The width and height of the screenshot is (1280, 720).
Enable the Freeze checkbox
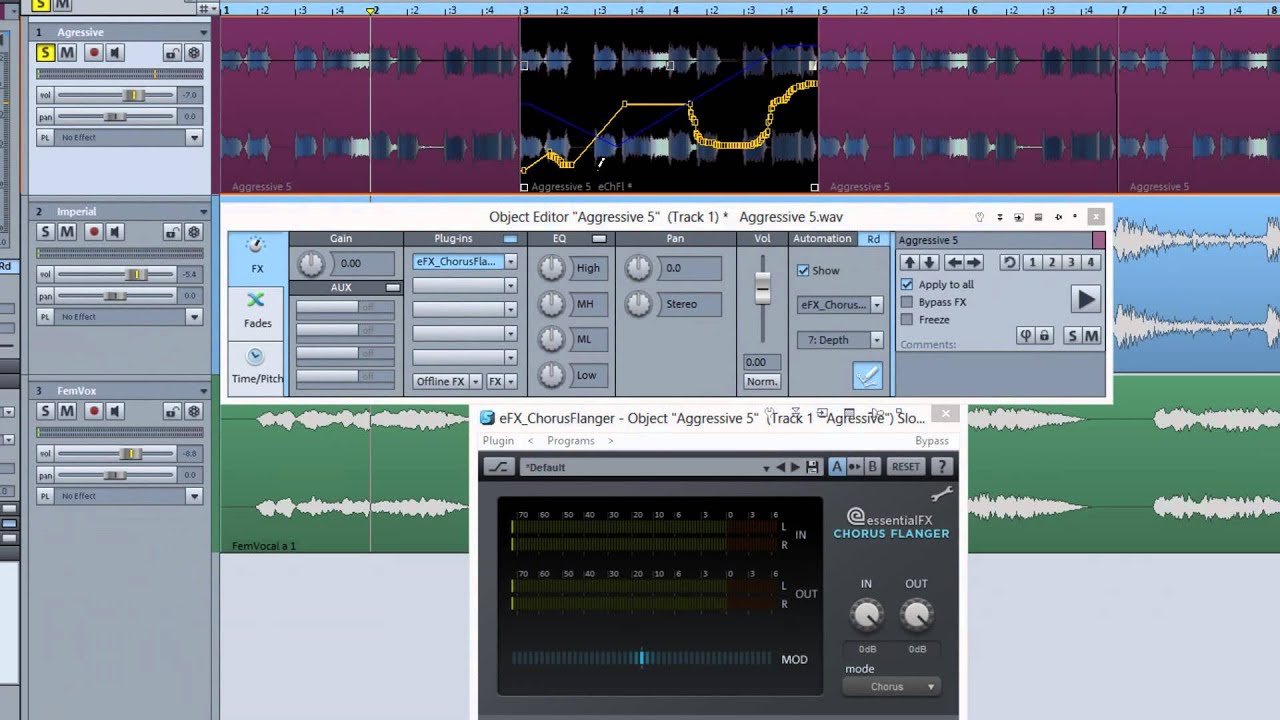[x=907, y=320]
